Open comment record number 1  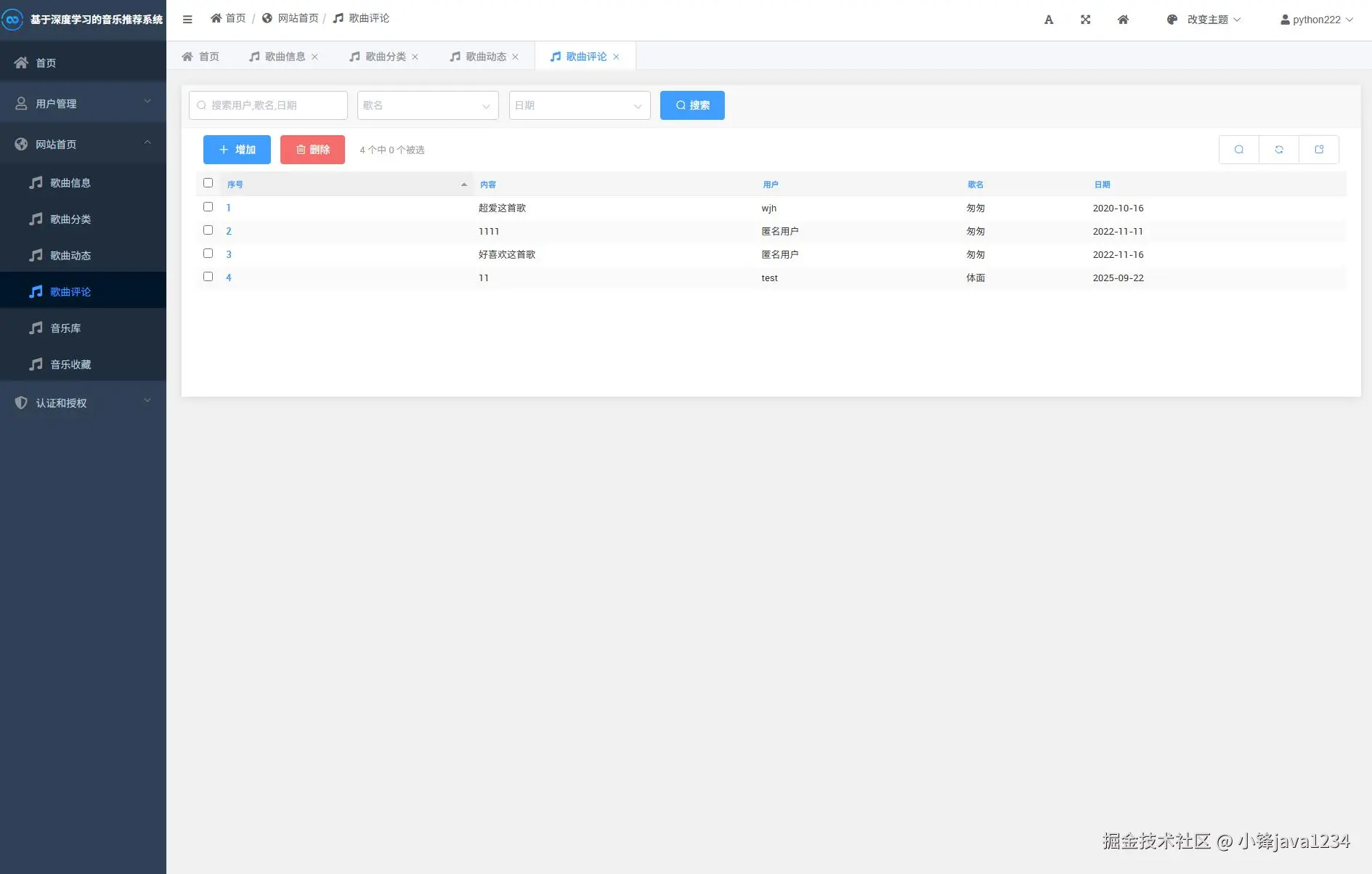pyautogui.click(x=228, y=208)
